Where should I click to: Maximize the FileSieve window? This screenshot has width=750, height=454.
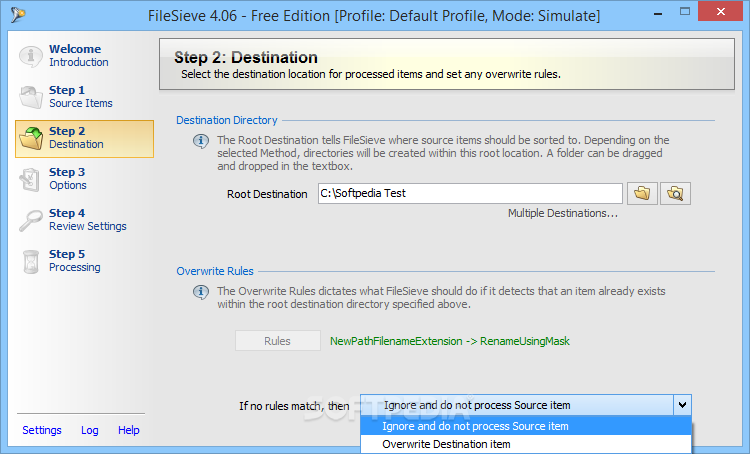coord(685,12)
